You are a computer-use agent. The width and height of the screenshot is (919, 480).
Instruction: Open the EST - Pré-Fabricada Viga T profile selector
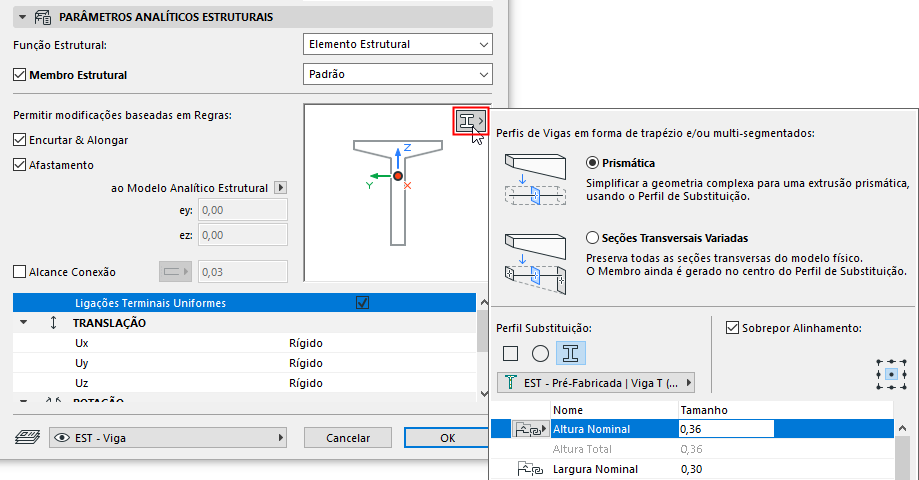point(595,383)
